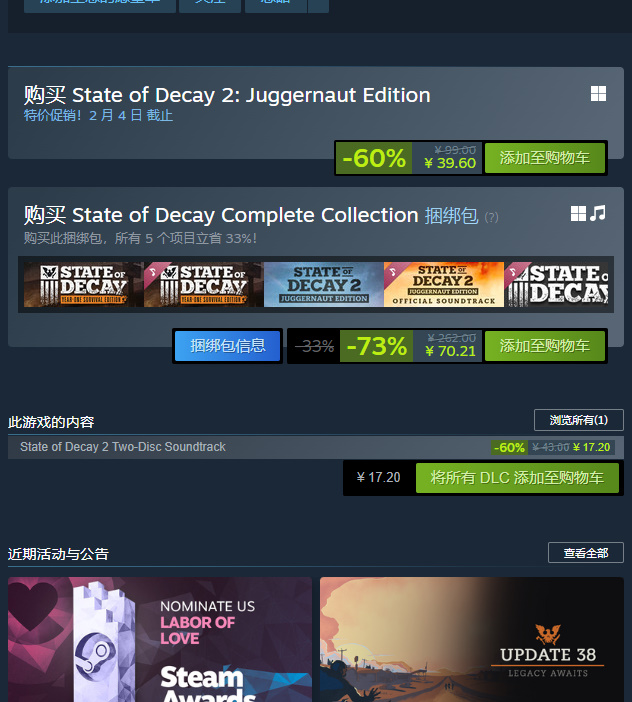This screenshot has width=632, height=702.
Task: Open the Update 38 Legacy Awaits announcement
Action: (472, 639)
